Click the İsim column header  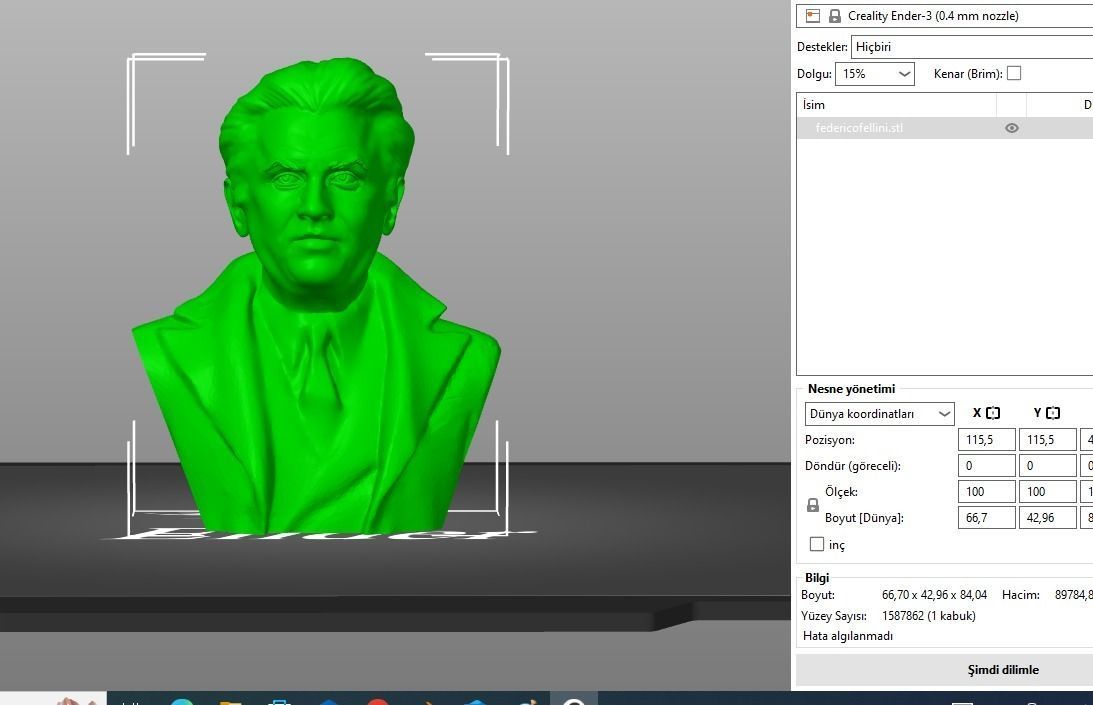click(896, 105)
